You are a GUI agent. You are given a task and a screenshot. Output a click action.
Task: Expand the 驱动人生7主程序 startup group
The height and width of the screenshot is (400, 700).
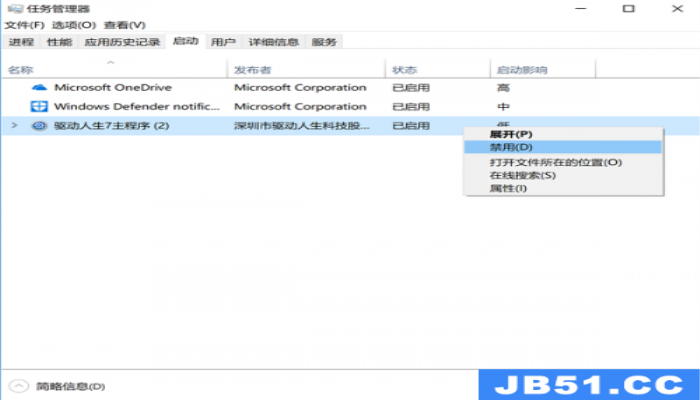click(x=14, y=125)
